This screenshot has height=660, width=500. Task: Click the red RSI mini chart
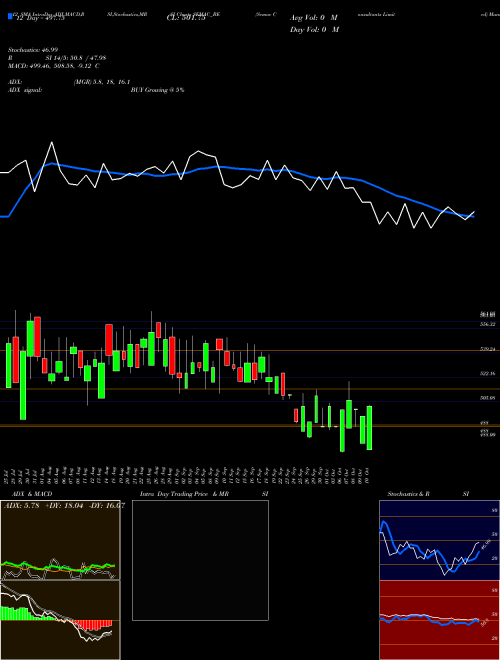(x=439, y=620)
